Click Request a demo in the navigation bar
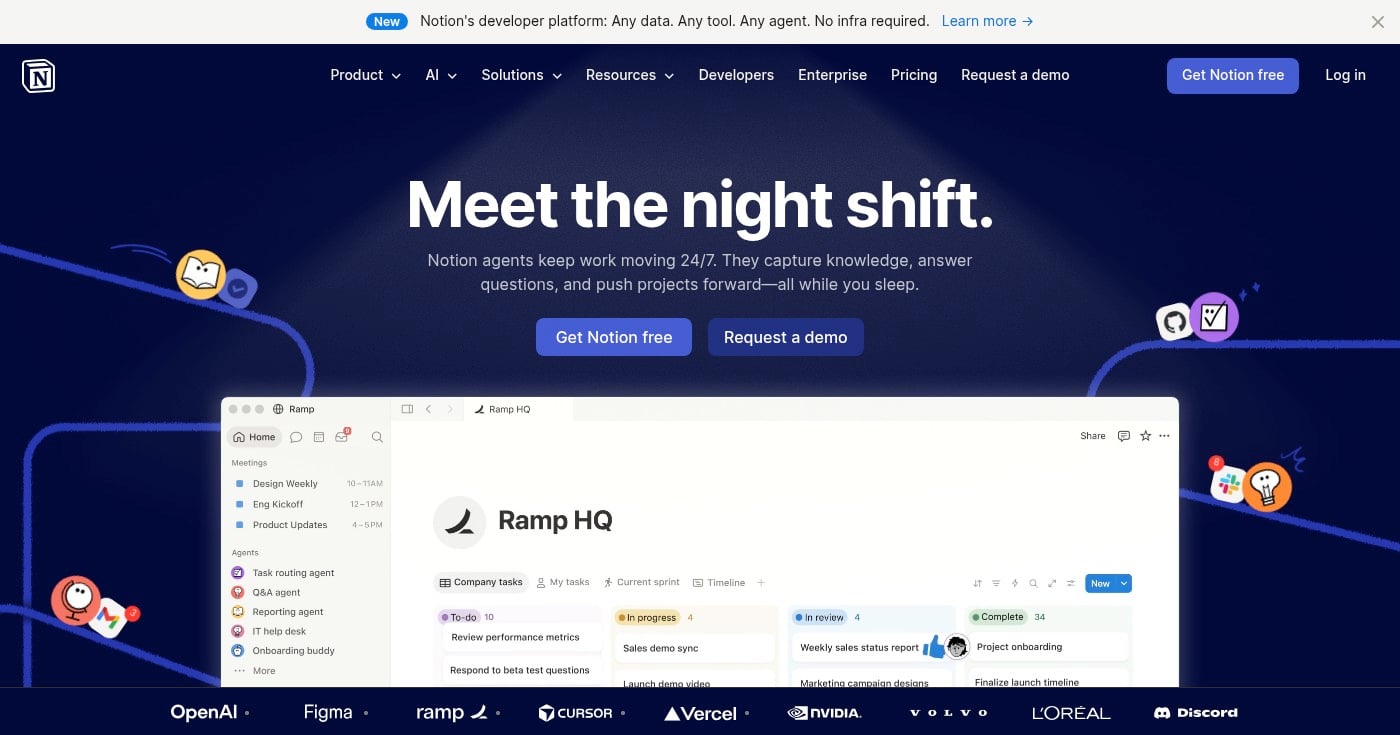This screenshot has width=1400, height=735. point(1015,75)
